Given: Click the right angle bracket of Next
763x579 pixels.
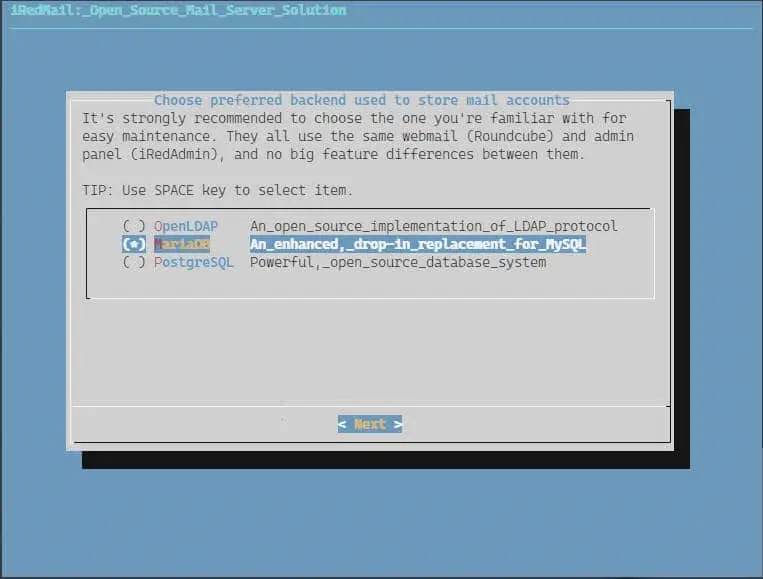Looking at the screenshot, I should pyautogui.click(x=397, y=424).
